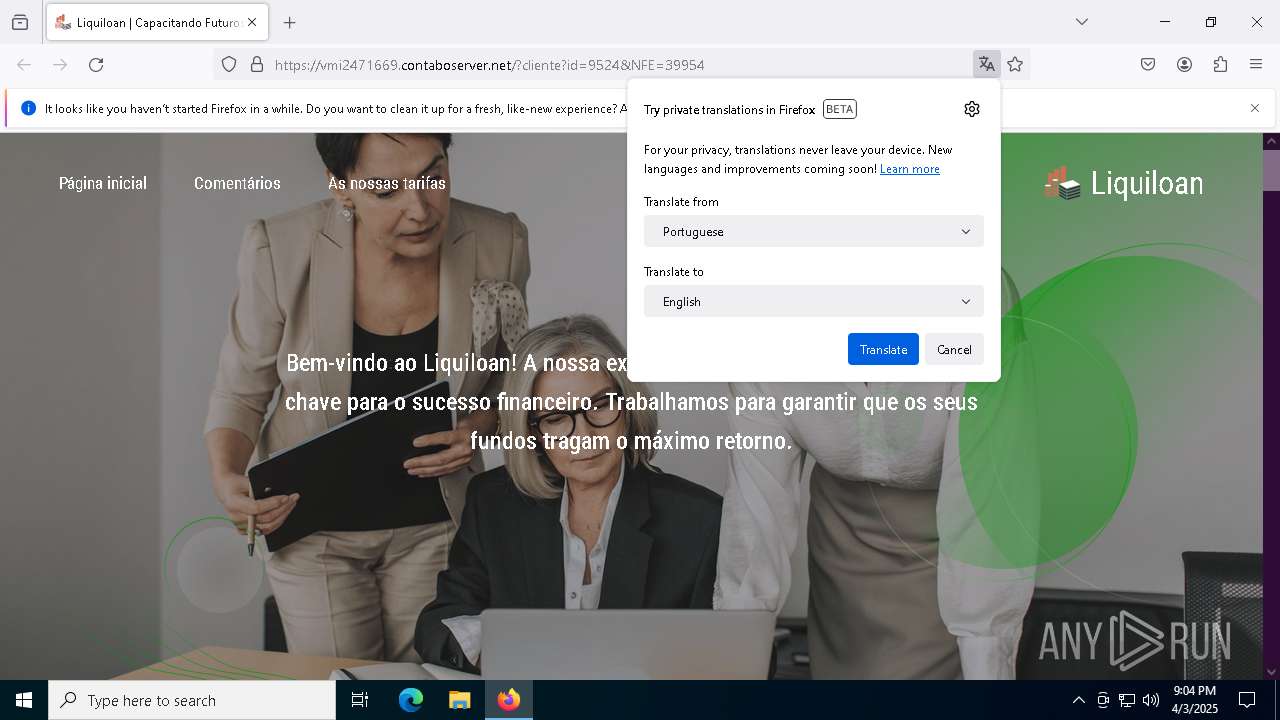The width and height of the screenshot is (1280, 720).
Task: Click the Meet Now tray icon
Action: click(x=1103, y=700)
